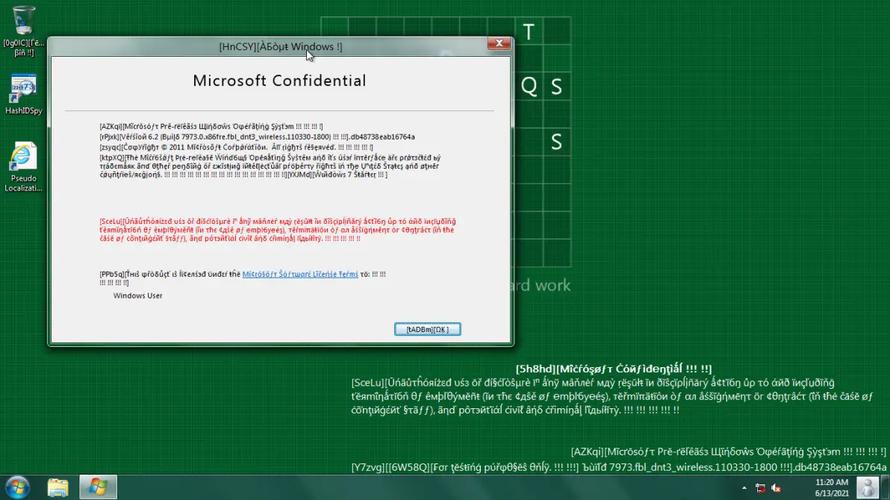Click the Version 6.2 build line
This screenshot has width=890, height=500.
[257, 137]
